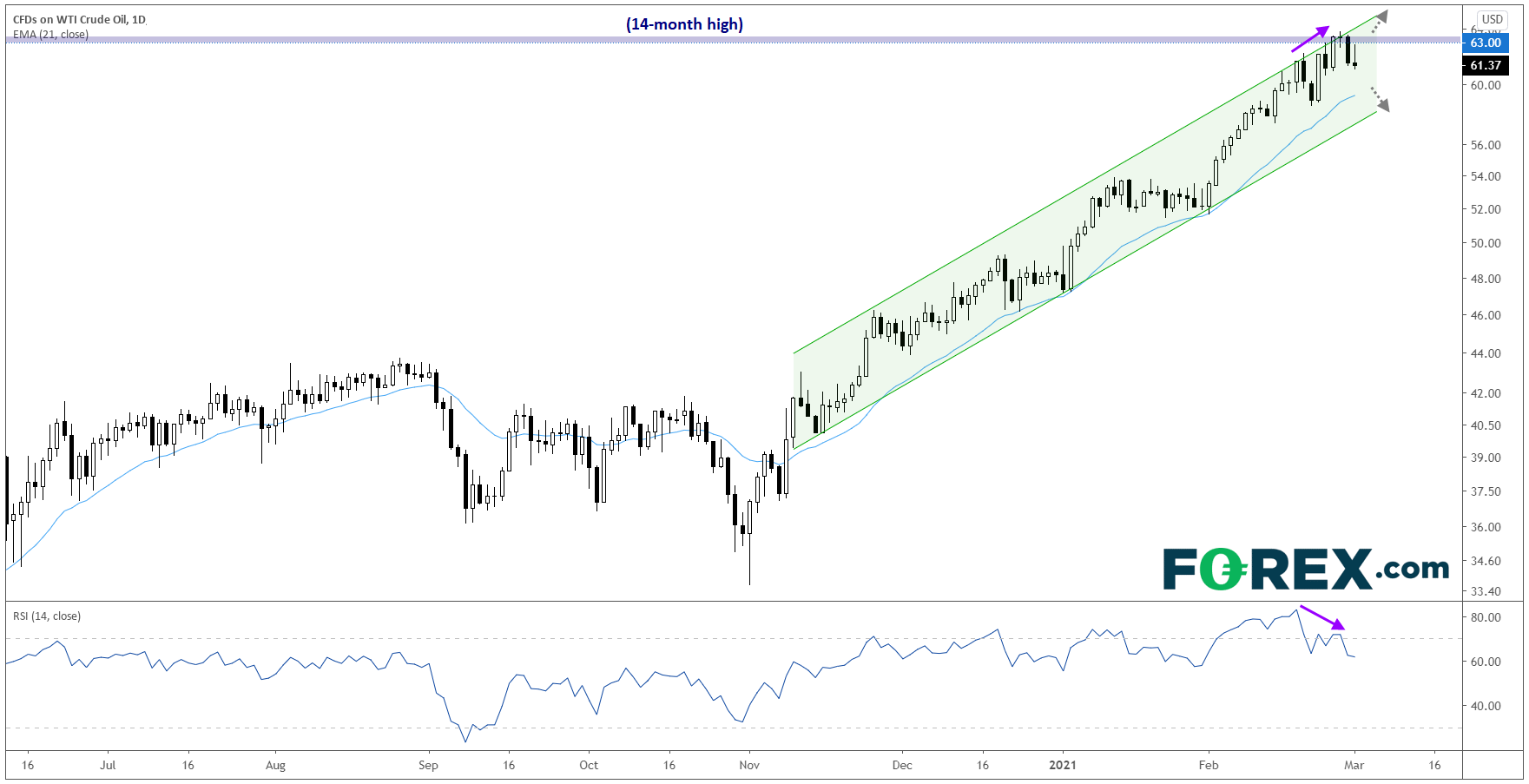
Task: Click the black 61.37 current price tag
Action: coord(1485,65)
